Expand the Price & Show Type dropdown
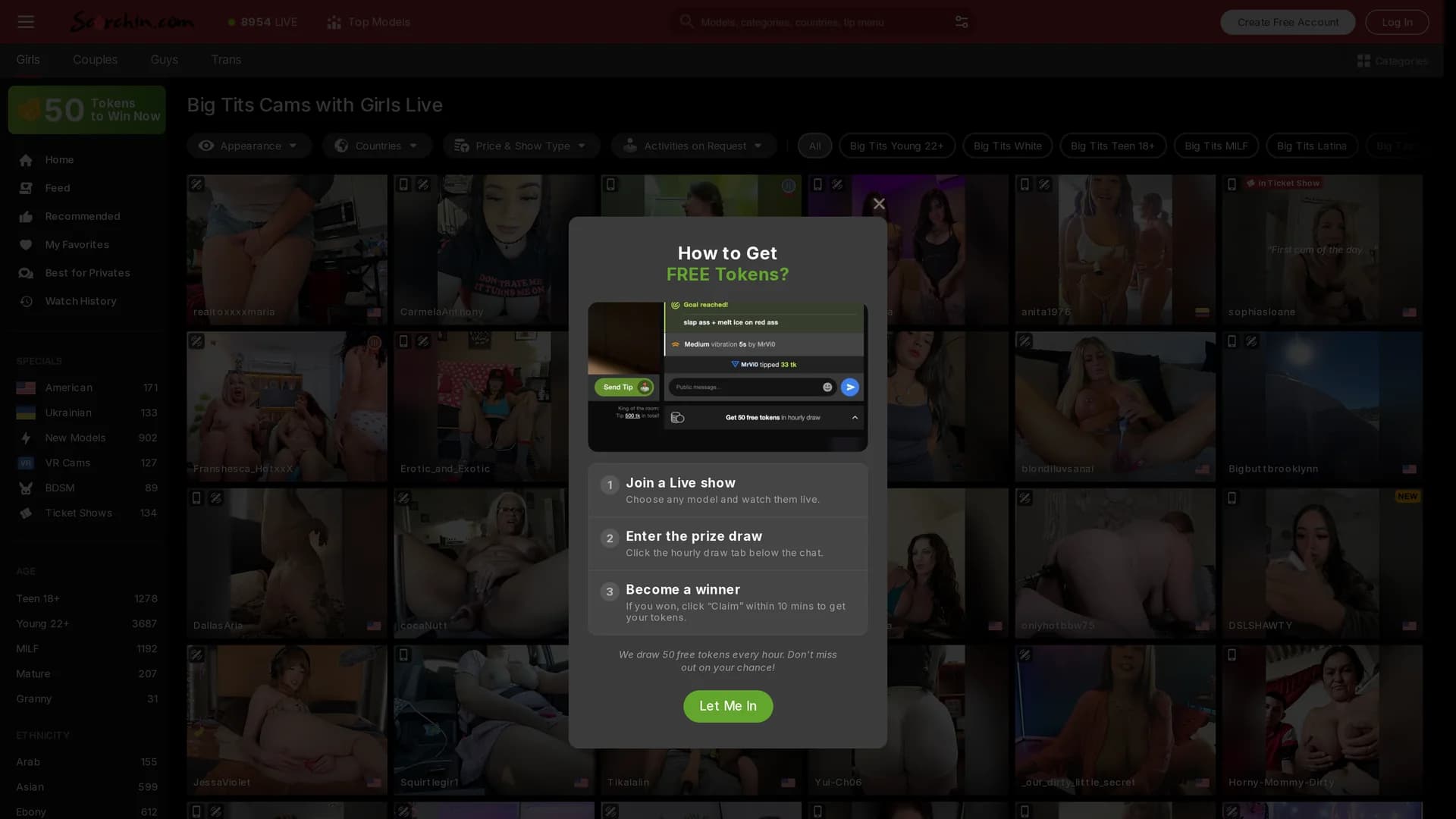 [x=521, y=146]
